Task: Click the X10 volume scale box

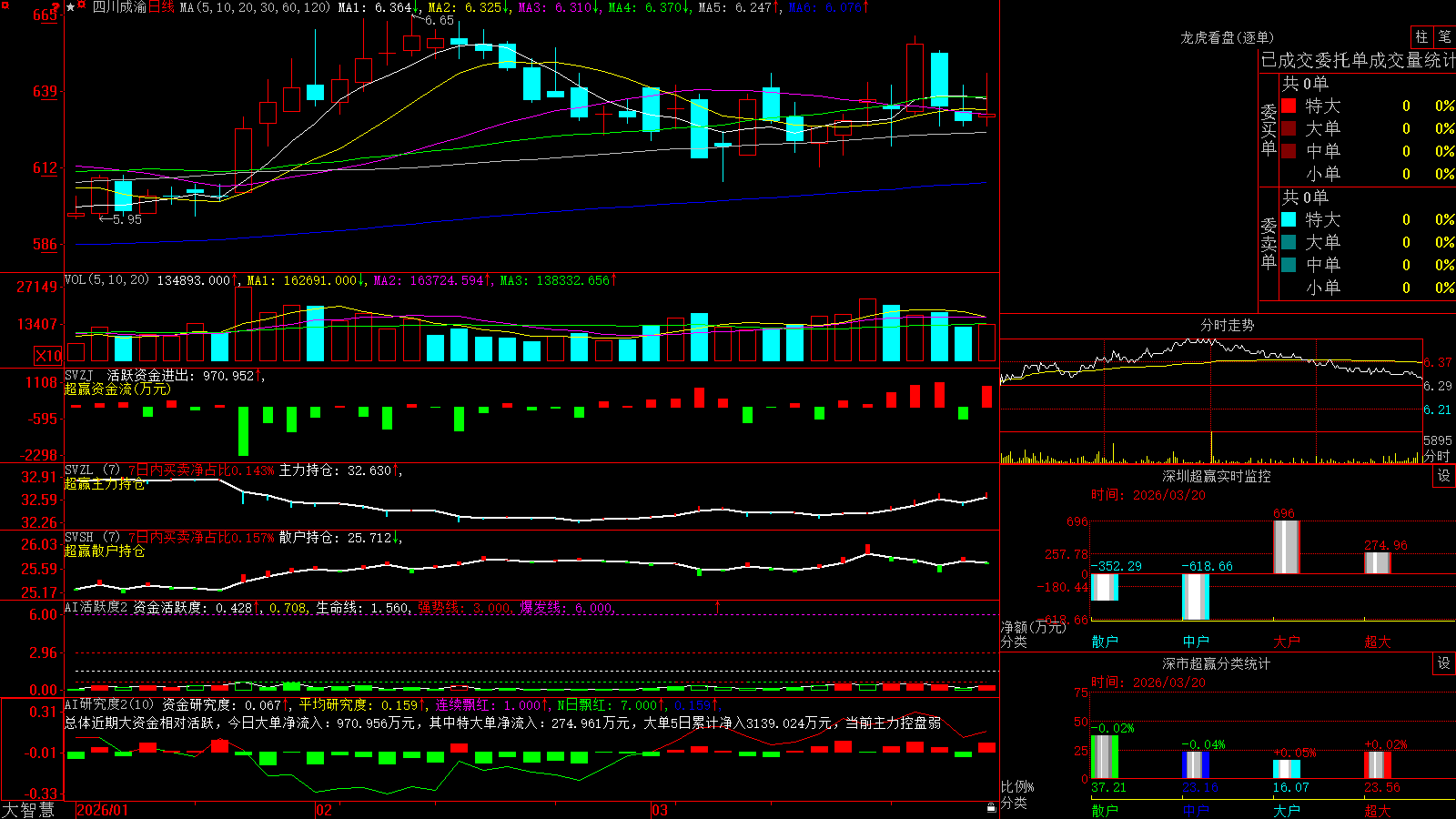Action: click(48, 356)
